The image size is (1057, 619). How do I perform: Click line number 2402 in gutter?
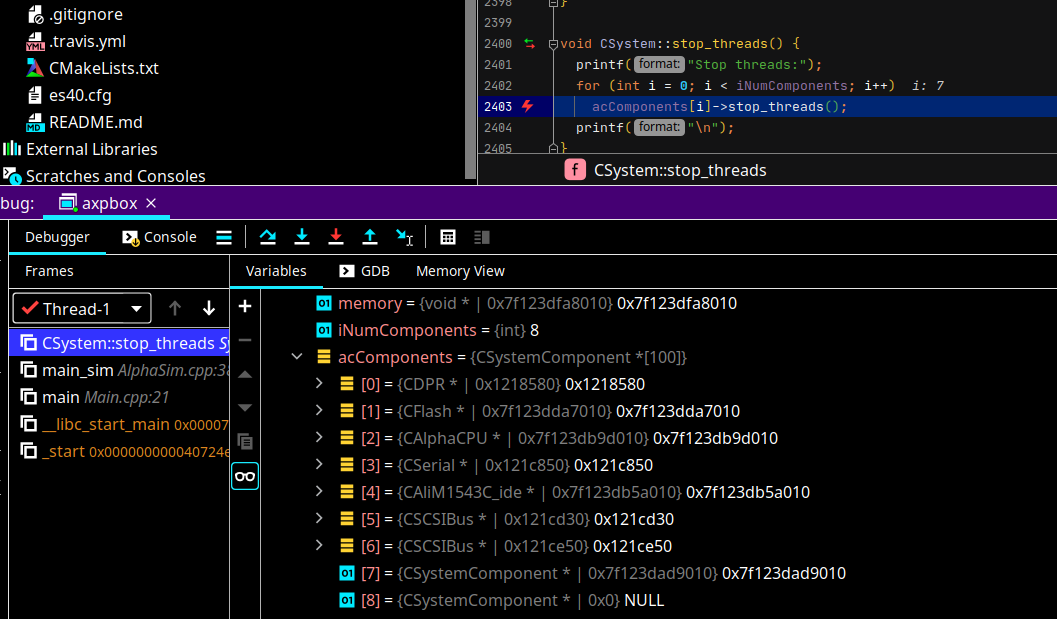tap(497, 86)
